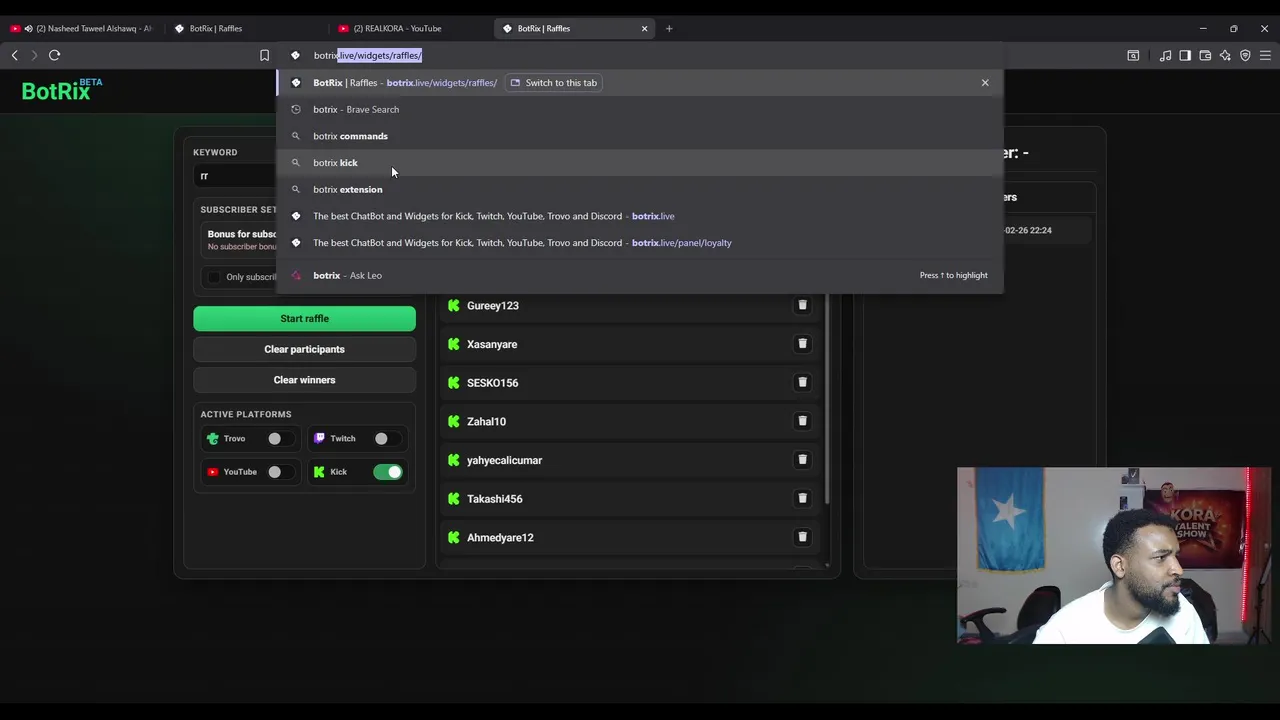Image resolution: width=1280 pixels, height=720 pixels.
Task: Open botrix.live/panel/loyalty suggestion
Action: click(x=640, y=242)
